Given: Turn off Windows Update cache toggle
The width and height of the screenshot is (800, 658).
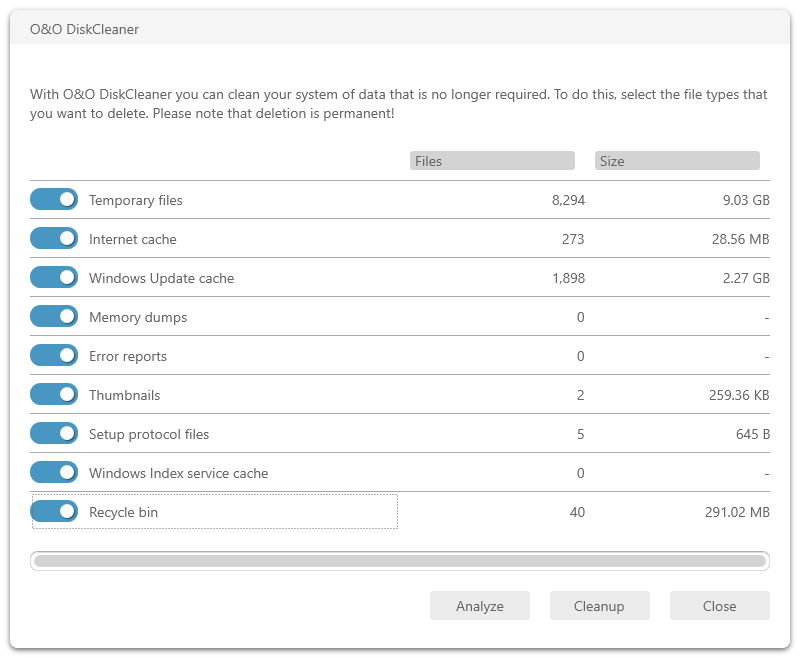Looking at the screenshot, I should point(54,278).
